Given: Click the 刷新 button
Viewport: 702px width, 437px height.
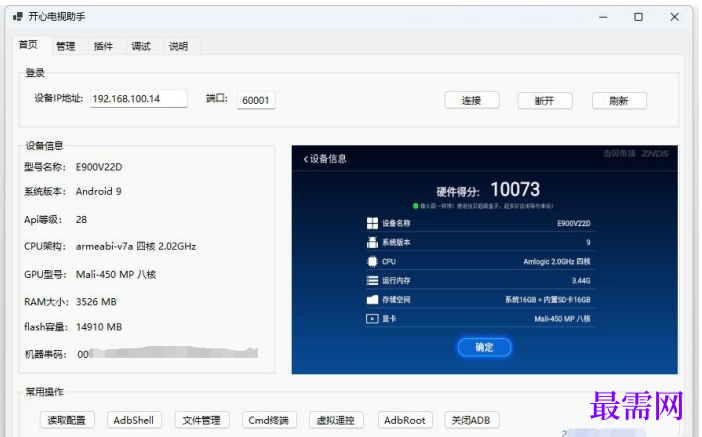Looking at the screenshot, I should click(x=619, y=100).
